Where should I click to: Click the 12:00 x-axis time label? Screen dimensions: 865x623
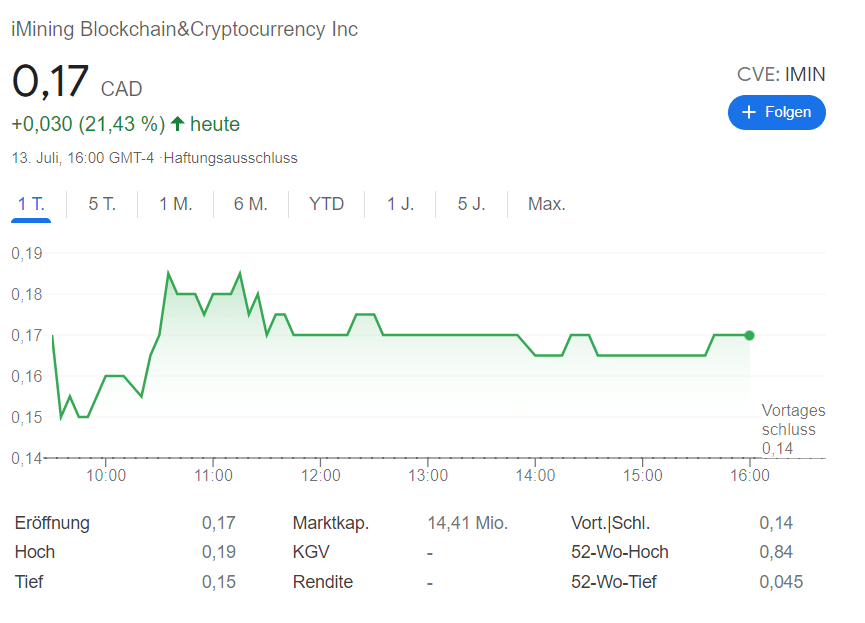tap(321, 476)
